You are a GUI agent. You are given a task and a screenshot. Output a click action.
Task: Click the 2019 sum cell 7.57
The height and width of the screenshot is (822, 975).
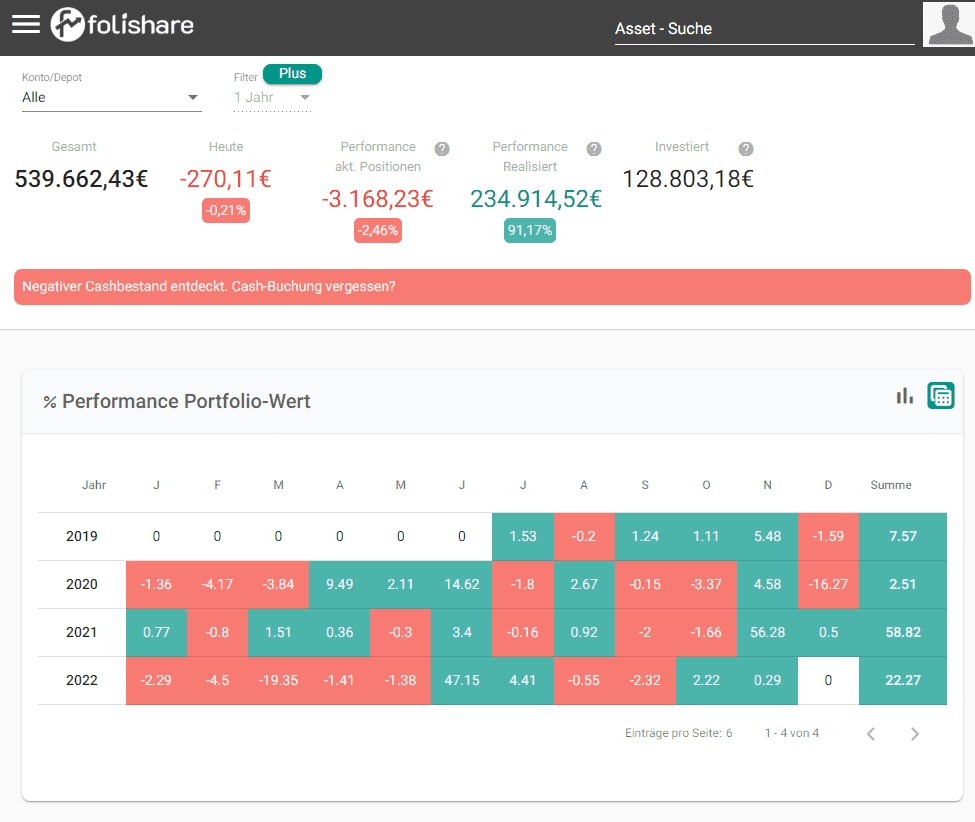click(903, 536)
